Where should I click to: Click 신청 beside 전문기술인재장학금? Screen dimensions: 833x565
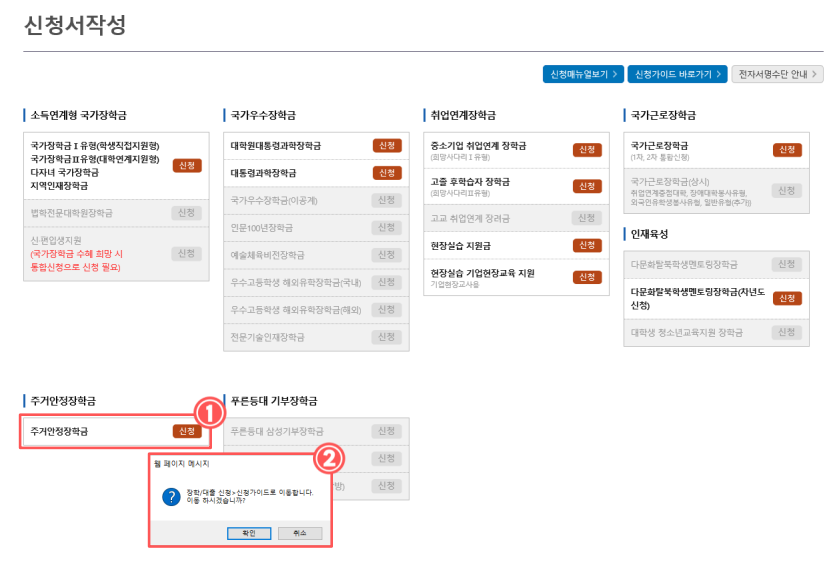point(386,337)
